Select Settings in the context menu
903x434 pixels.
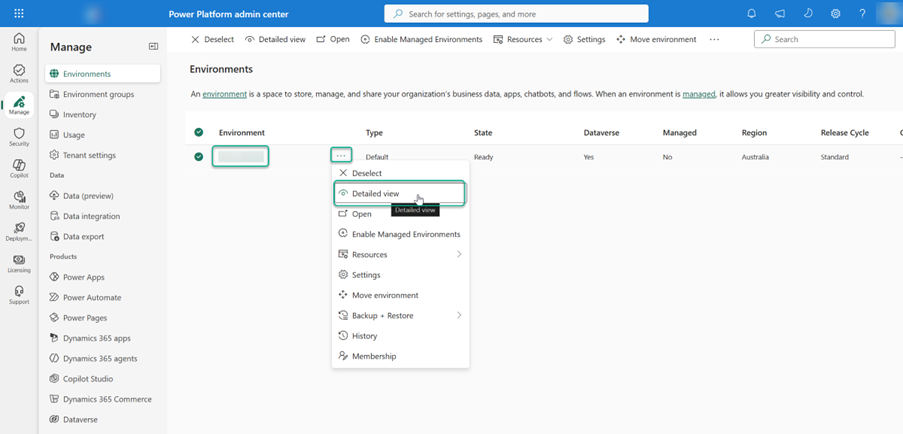(x=400, y=275)
